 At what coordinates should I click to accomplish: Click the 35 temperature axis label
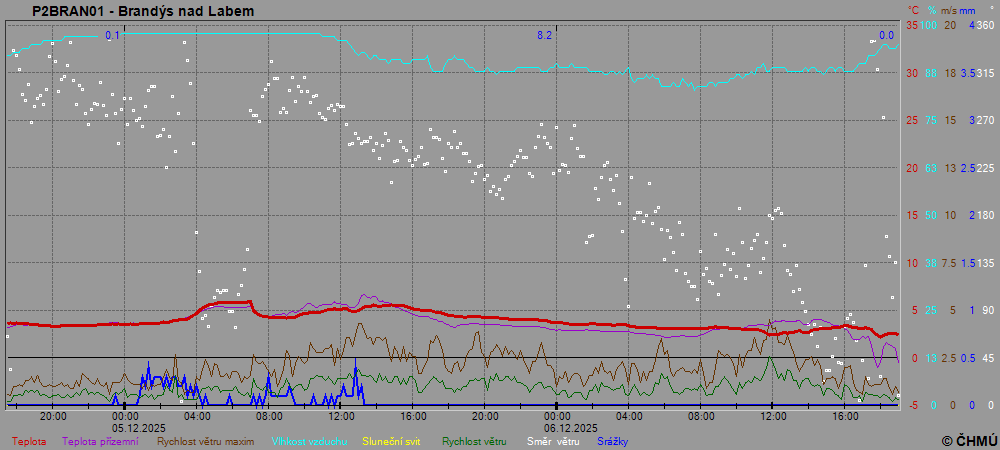pos(912,25)
